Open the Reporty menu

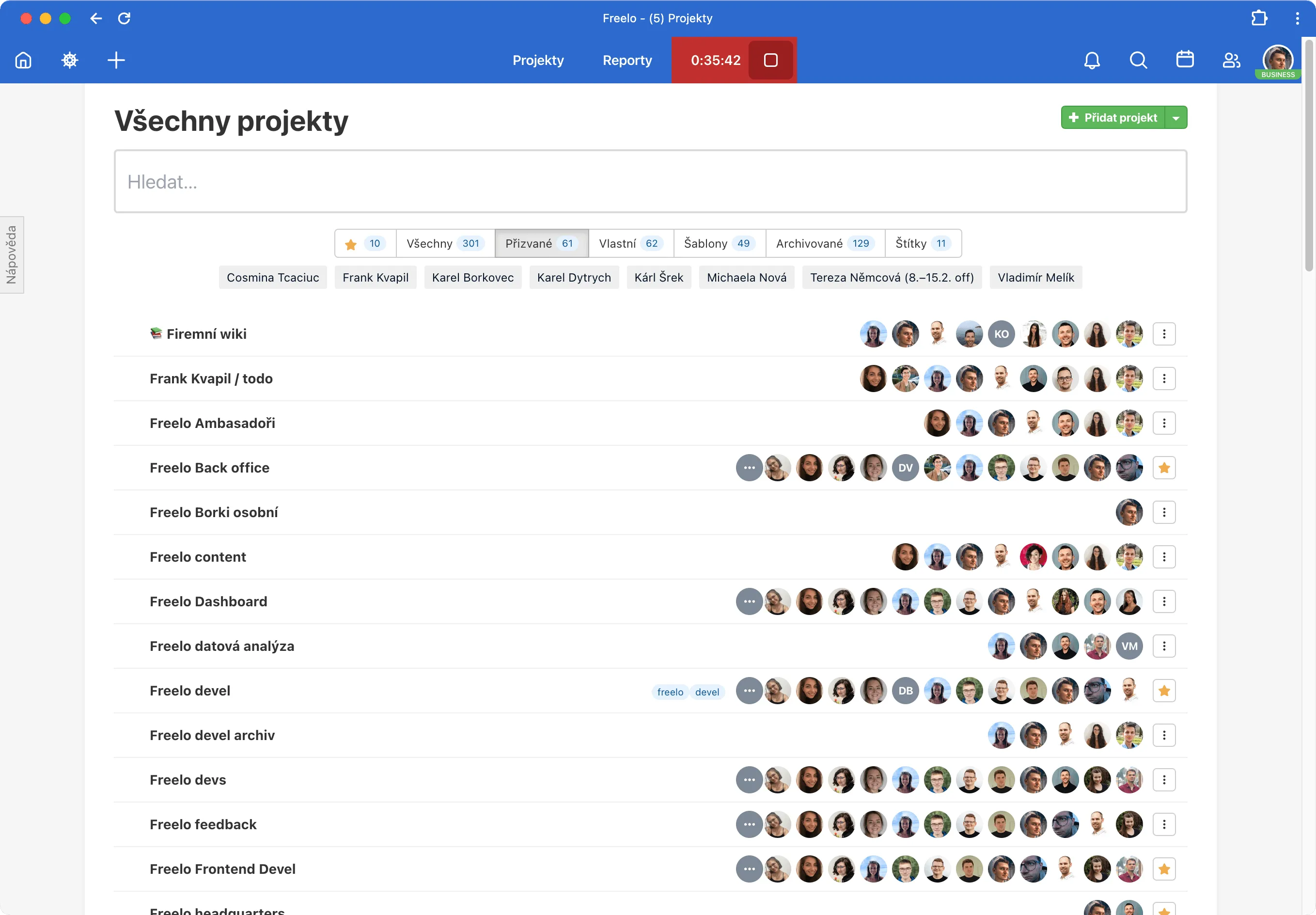point(627,60)
